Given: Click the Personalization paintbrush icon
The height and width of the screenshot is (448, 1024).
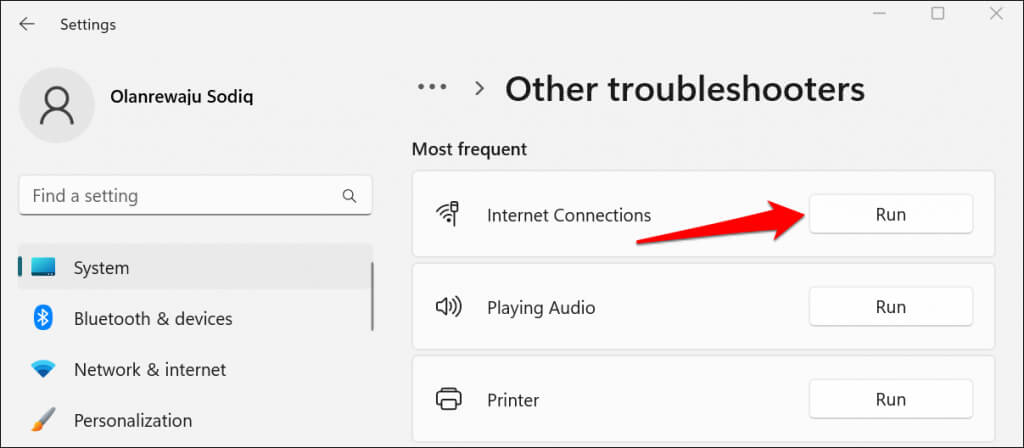Looking at the screenshot, I should (x=43, y=421).
